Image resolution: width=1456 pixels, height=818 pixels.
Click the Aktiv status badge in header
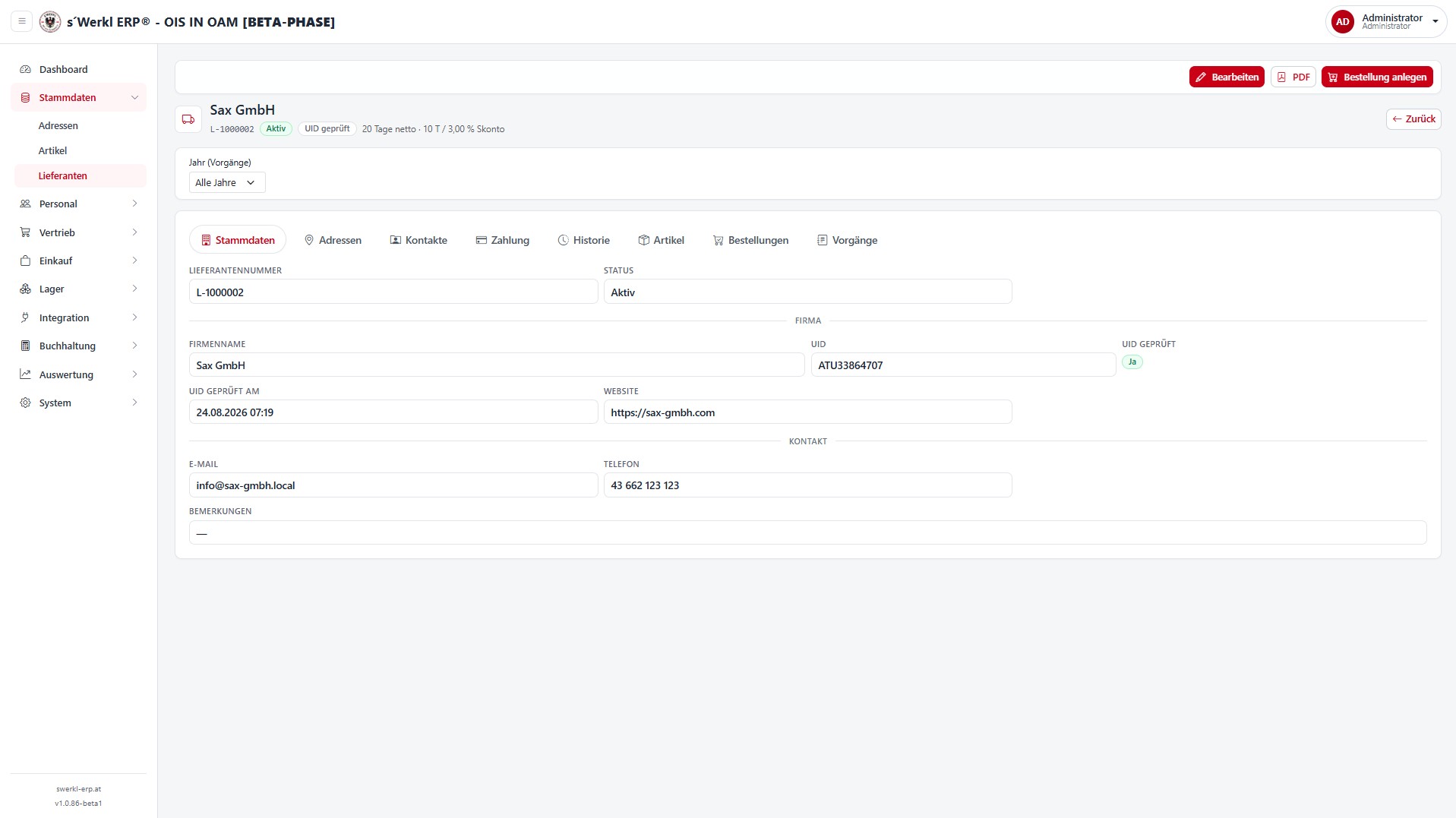(x=276, y=128)
